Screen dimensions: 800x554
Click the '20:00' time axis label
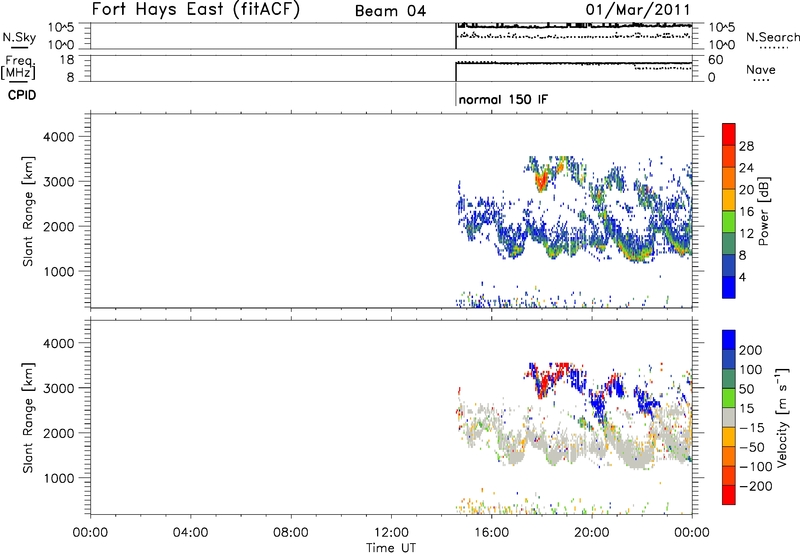(592, 533)
